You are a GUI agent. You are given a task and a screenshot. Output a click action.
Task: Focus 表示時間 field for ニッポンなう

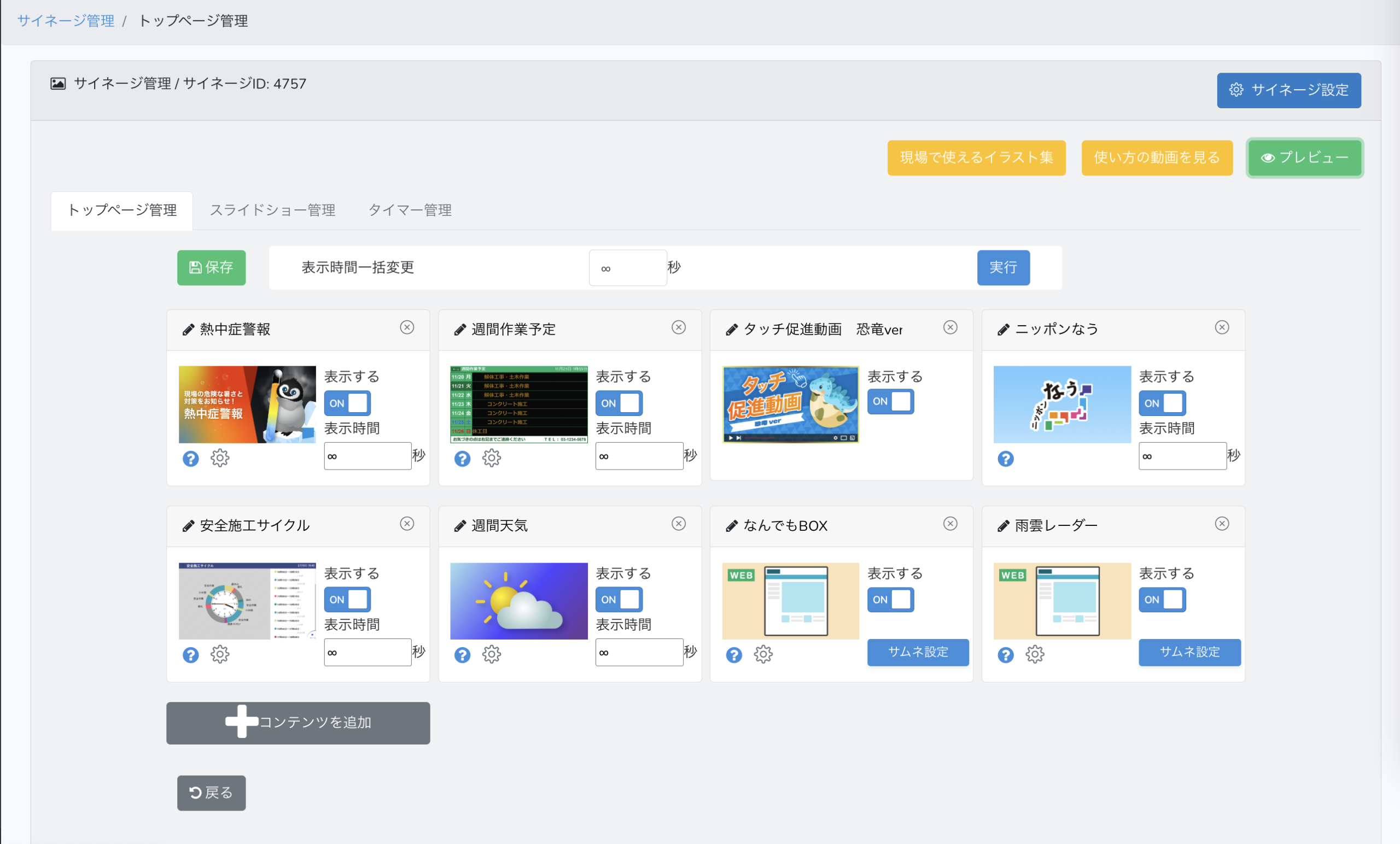click(1182, 456)
